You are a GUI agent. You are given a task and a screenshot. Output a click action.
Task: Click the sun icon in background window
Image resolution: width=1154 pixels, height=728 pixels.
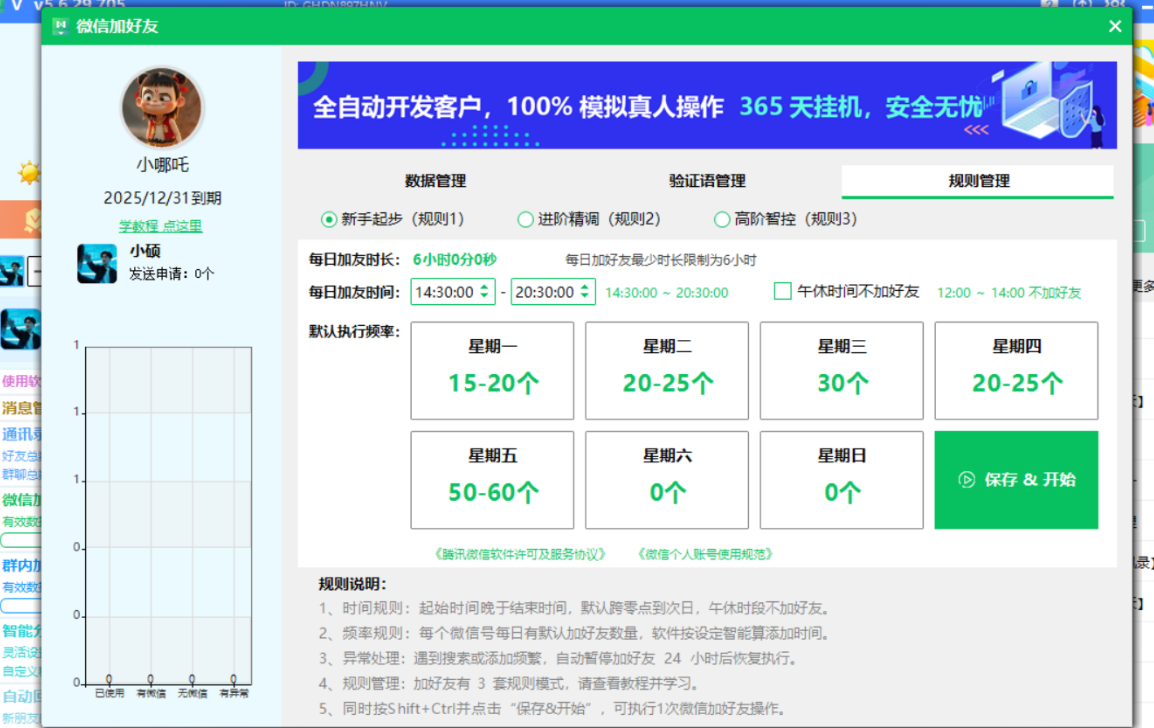(29, 173)
